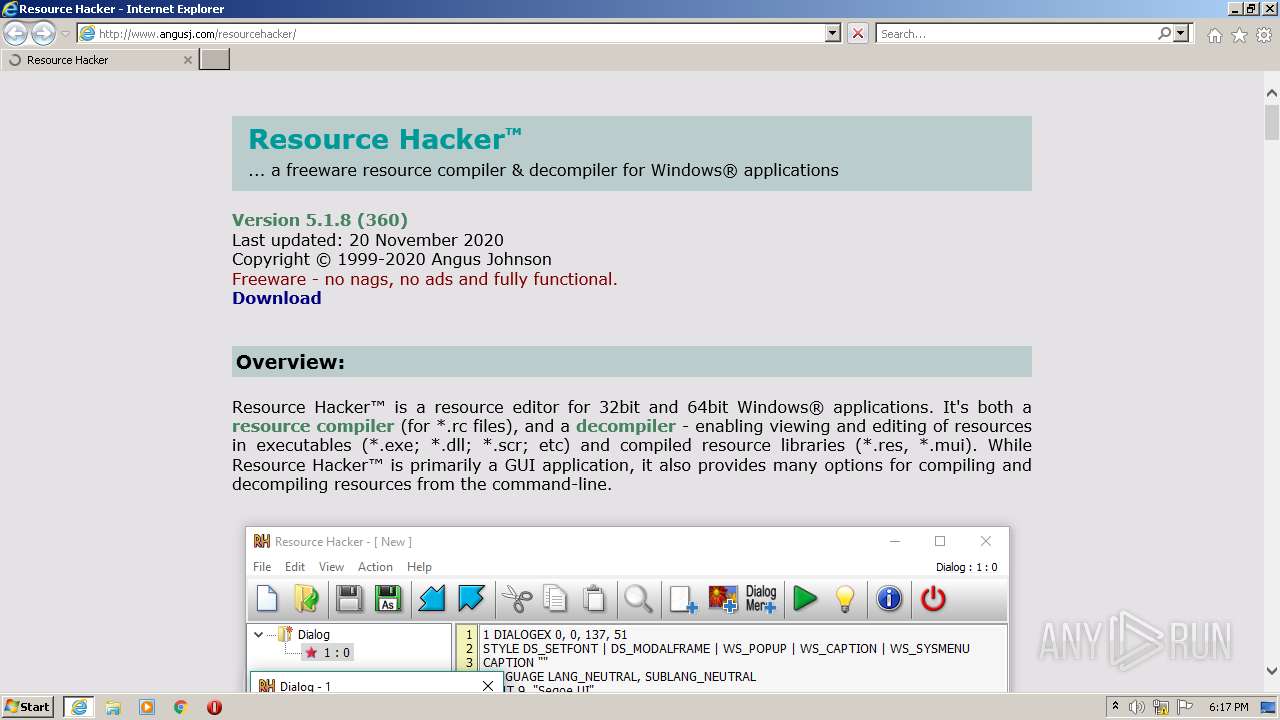Open the recent pages dropdown beside Forward

[x=66, y=34]
